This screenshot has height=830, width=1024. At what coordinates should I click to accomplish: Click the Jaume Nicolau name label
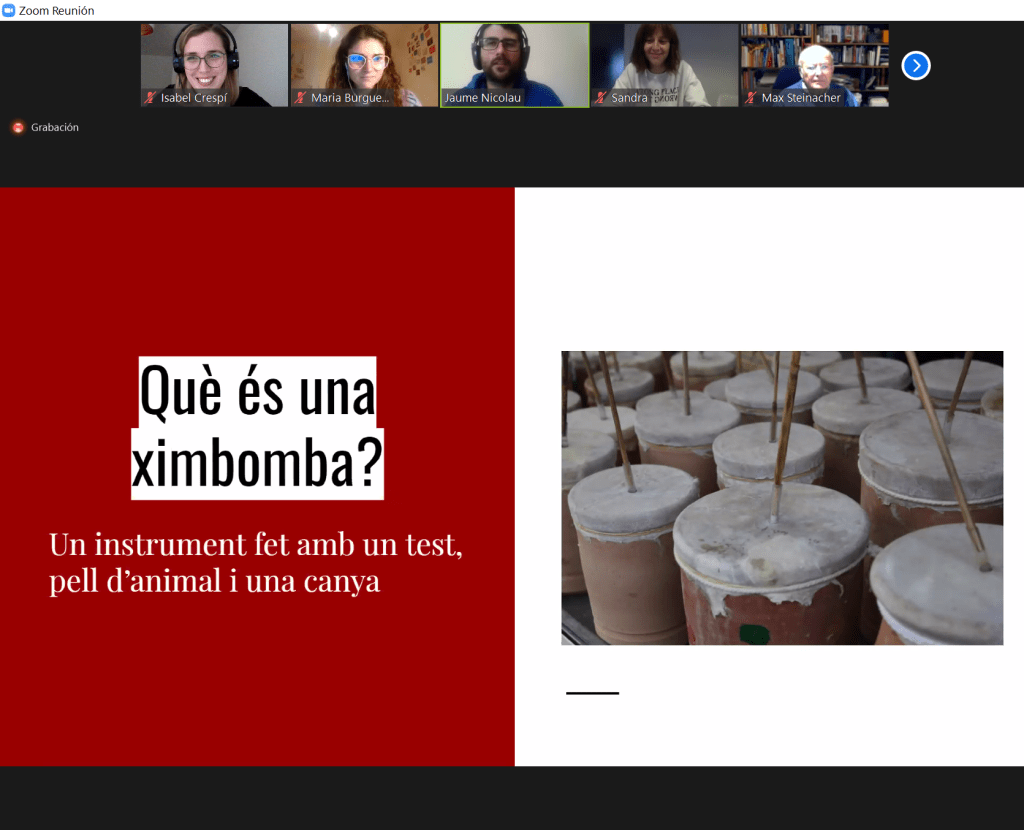pos(483,98)
